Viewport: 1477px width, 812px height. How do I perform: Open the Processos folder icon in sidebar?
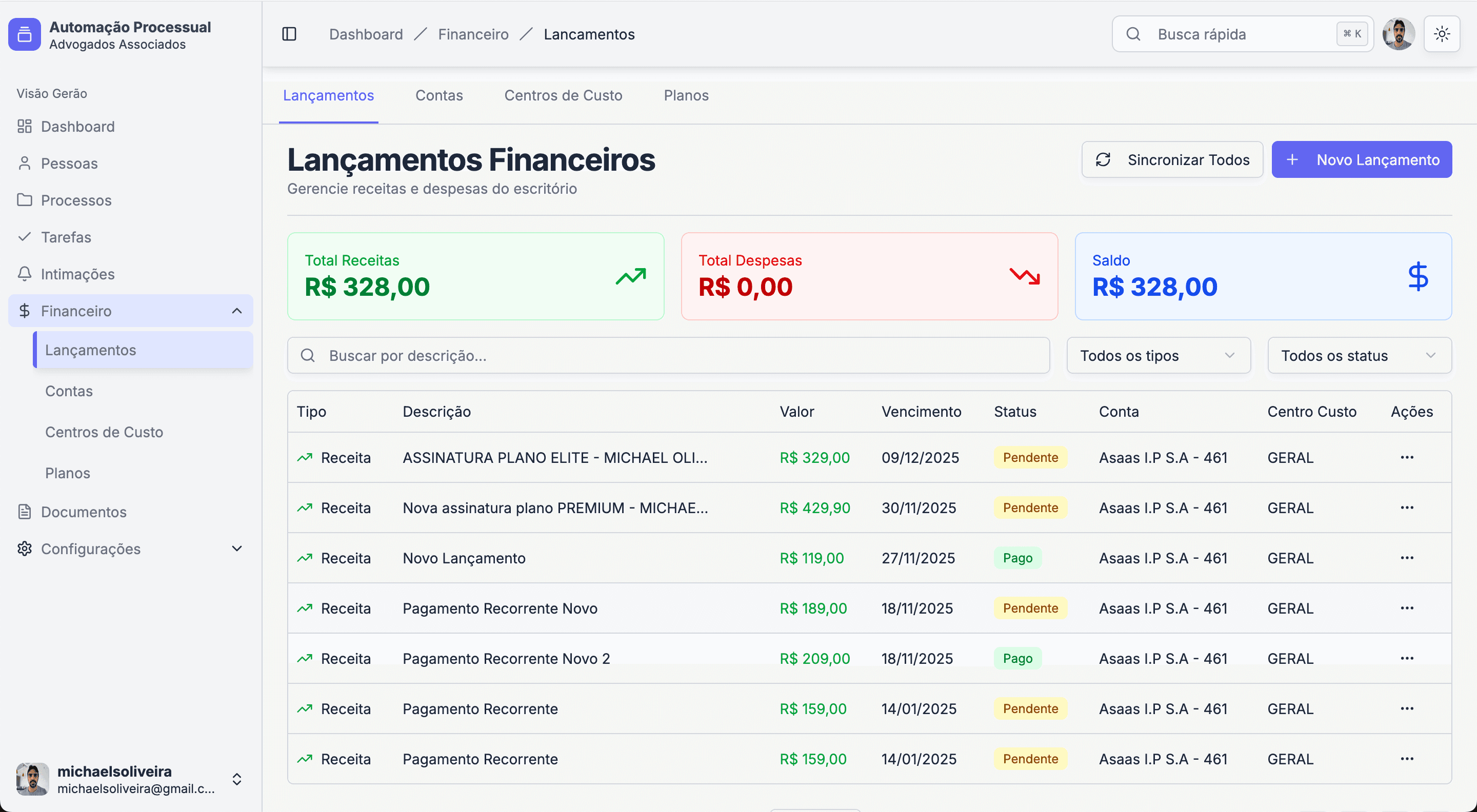tap(24, 200)
